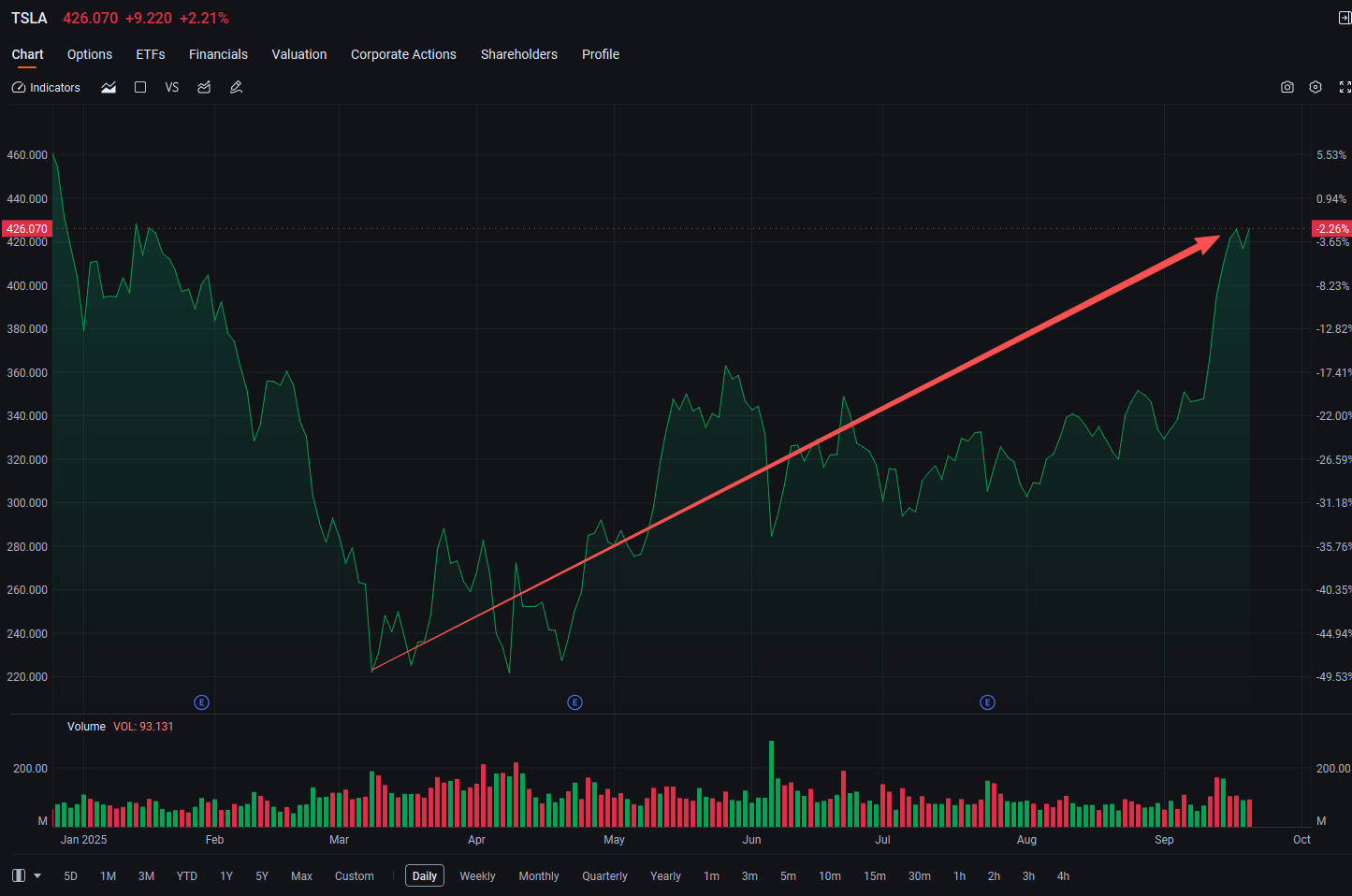
Task: Set interval to 5m
Action: tap(789, 876)
